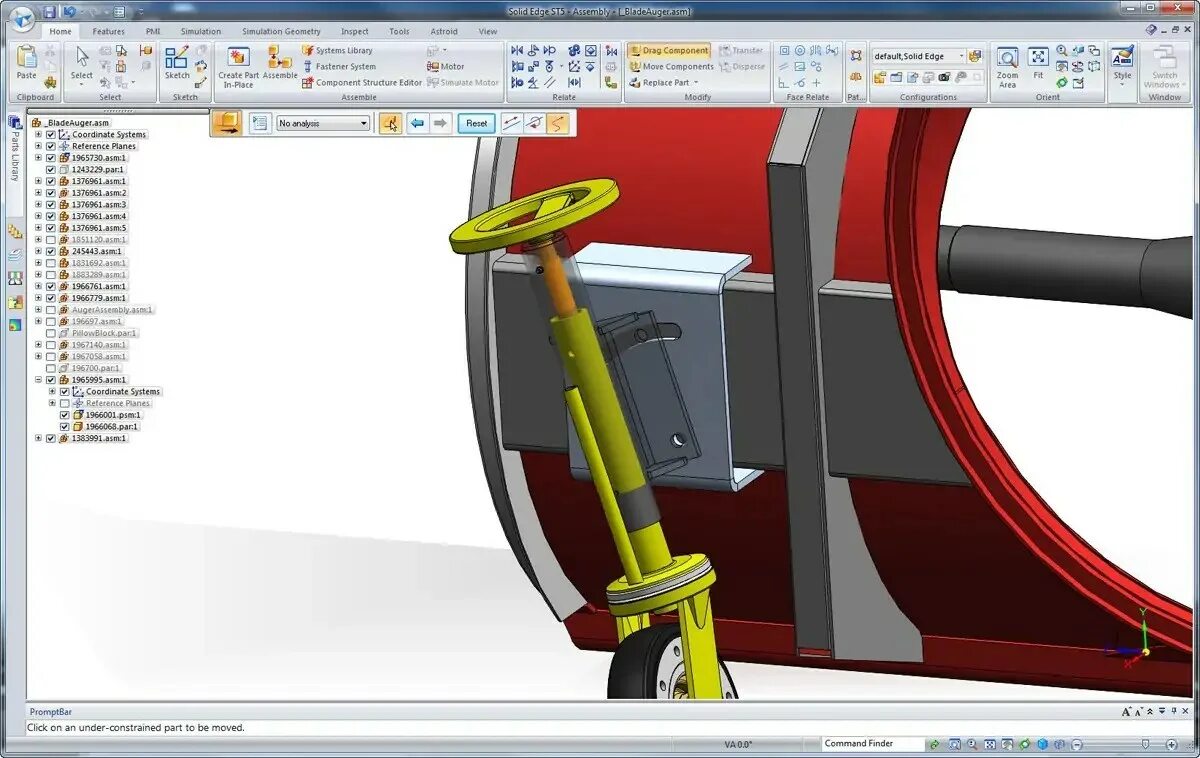Viewport: 1200px width, 758px height.
Task: Enable the checkbox for 1383991.asm:1
Action: [x=50, y=437]
